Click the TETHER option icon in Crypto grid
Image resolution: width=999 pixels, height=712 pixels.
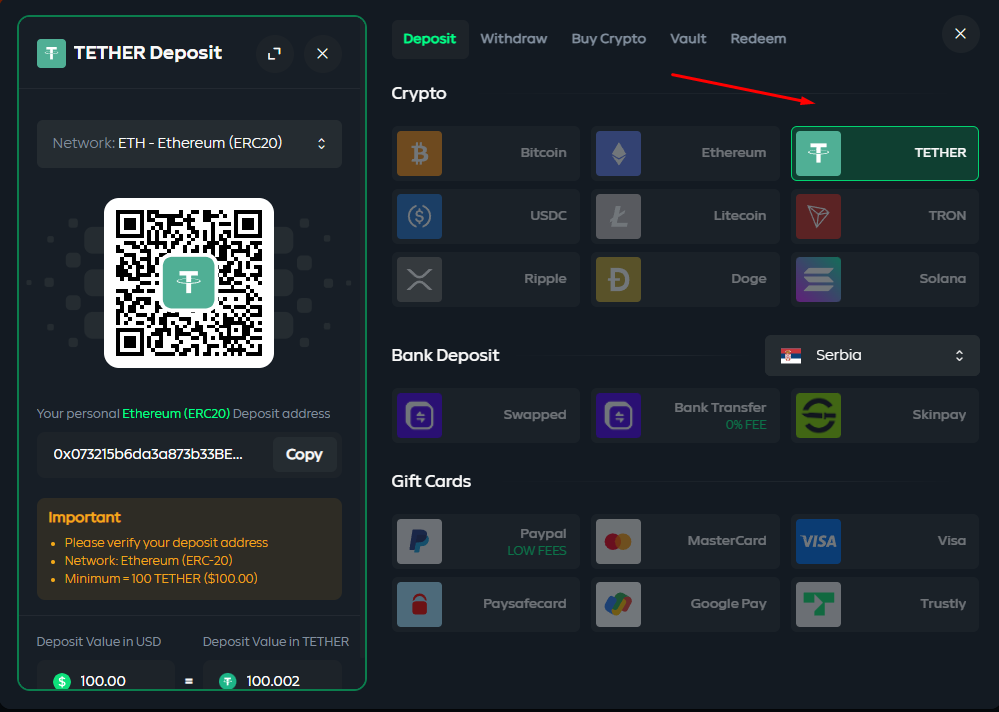tap(818, 153)
